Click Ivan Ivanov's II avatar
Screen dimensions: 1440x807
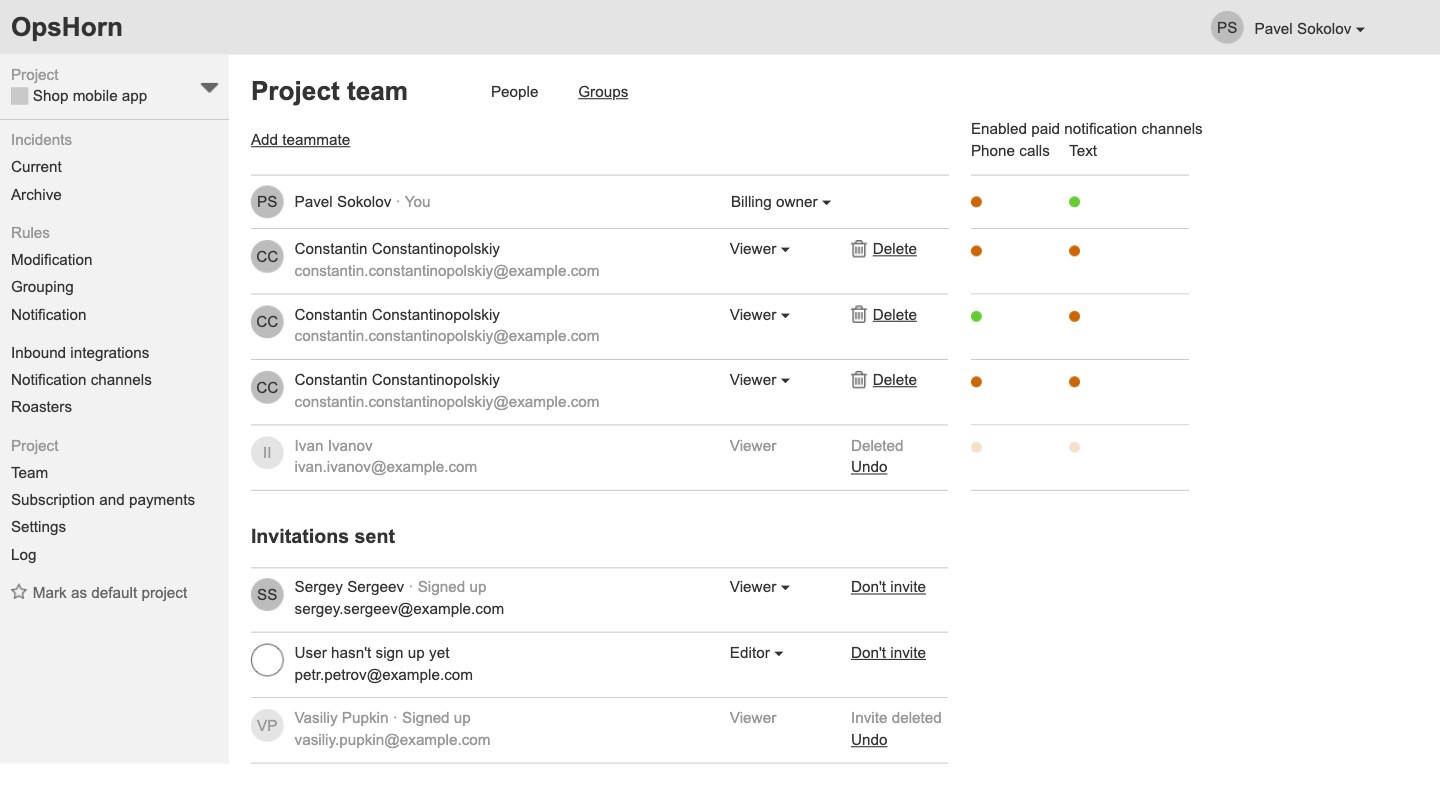click(x=267, y=453)
